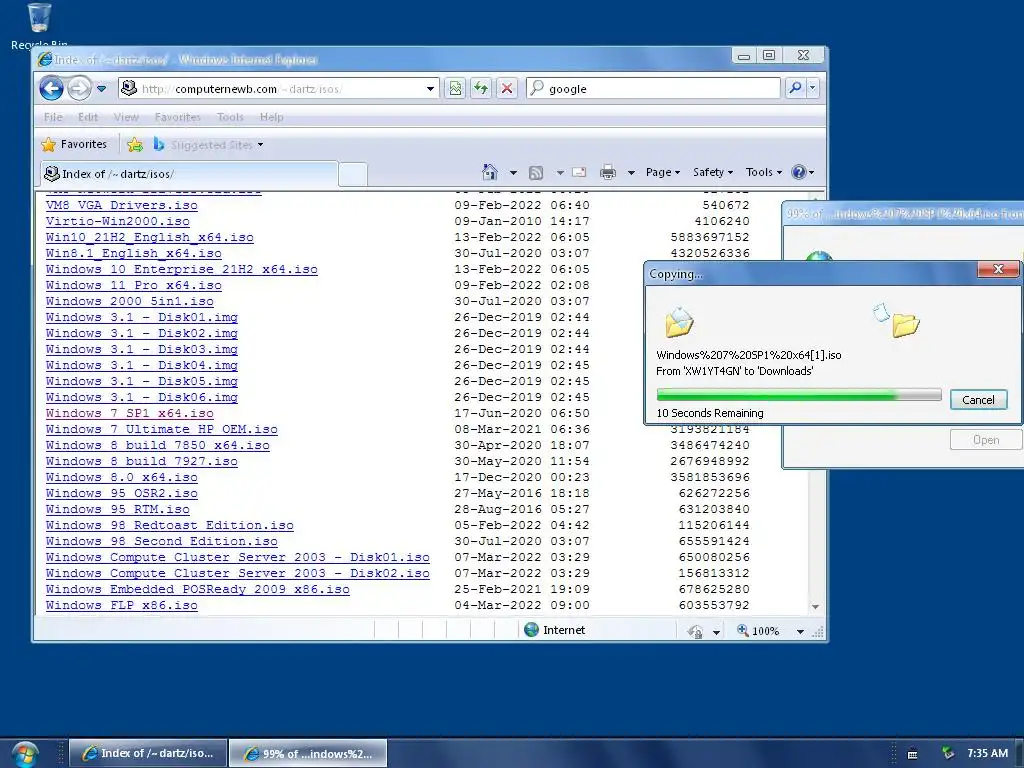Open the View menu

coord(126,117)
